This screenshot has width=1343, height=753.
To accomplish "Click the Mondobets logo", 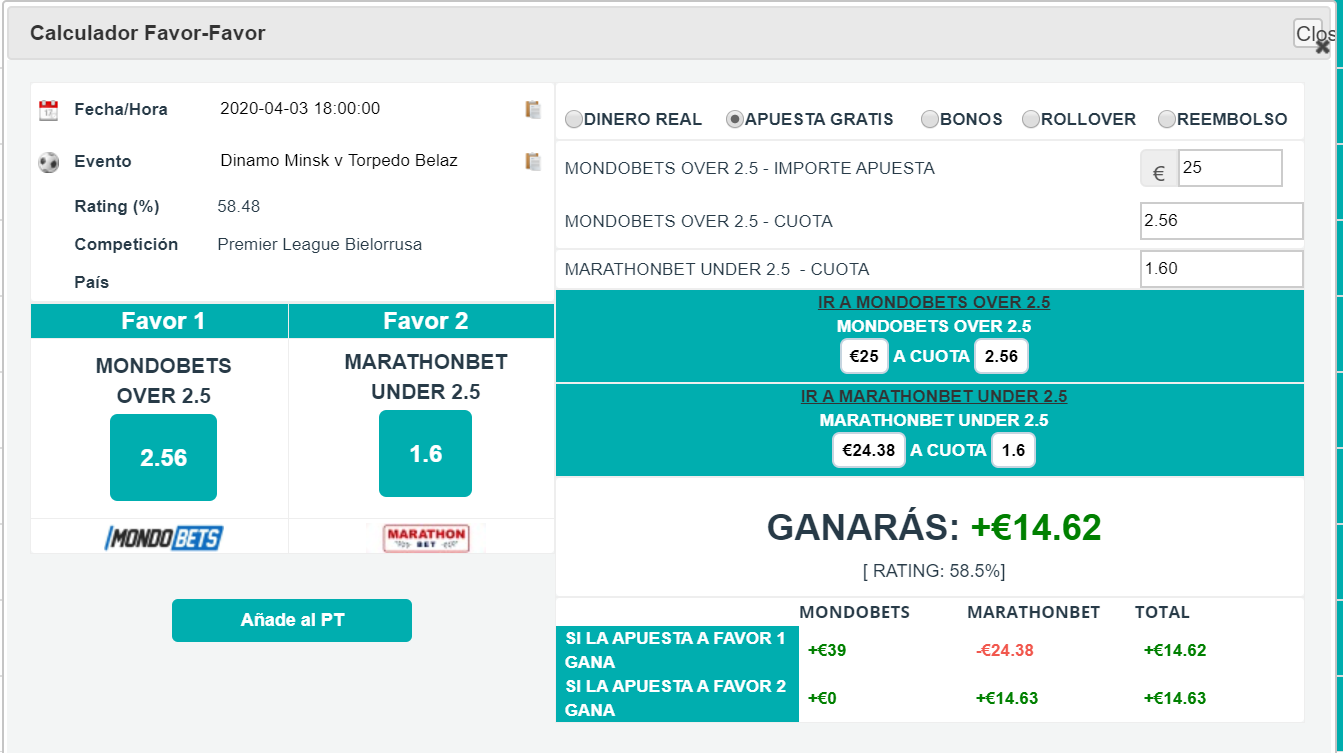I will pyautogui.click(x=164, y=538).
